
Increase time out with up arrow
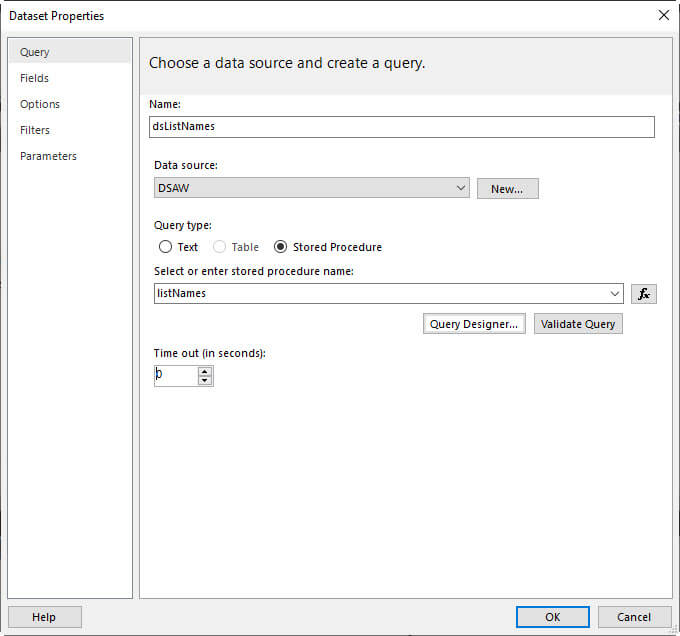(x=205, y=370)
